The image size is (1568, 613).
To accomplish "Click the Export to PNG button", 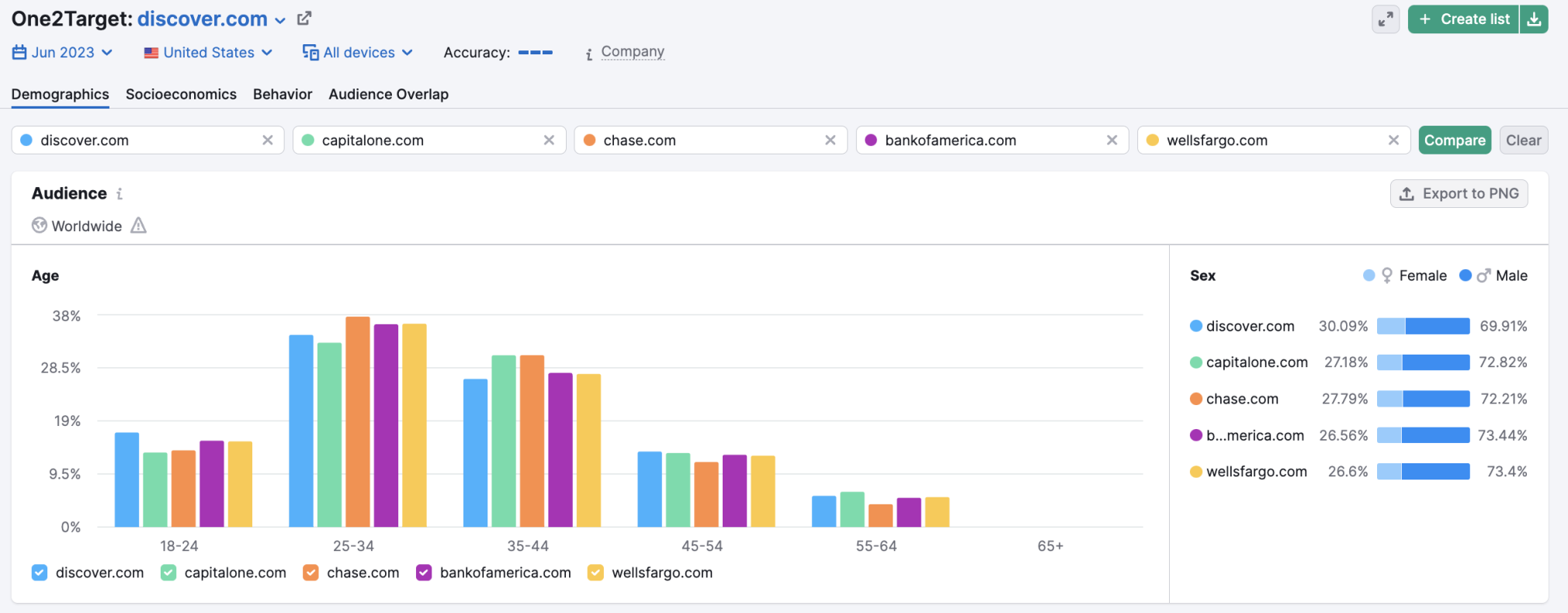I will [x=1459, y=194].
